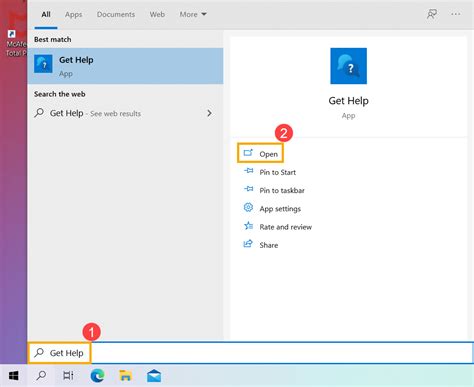Viewport: 474px width, 387px height.
Task: Click the taskbar Search icon
Action: click(x=41, y=376)
